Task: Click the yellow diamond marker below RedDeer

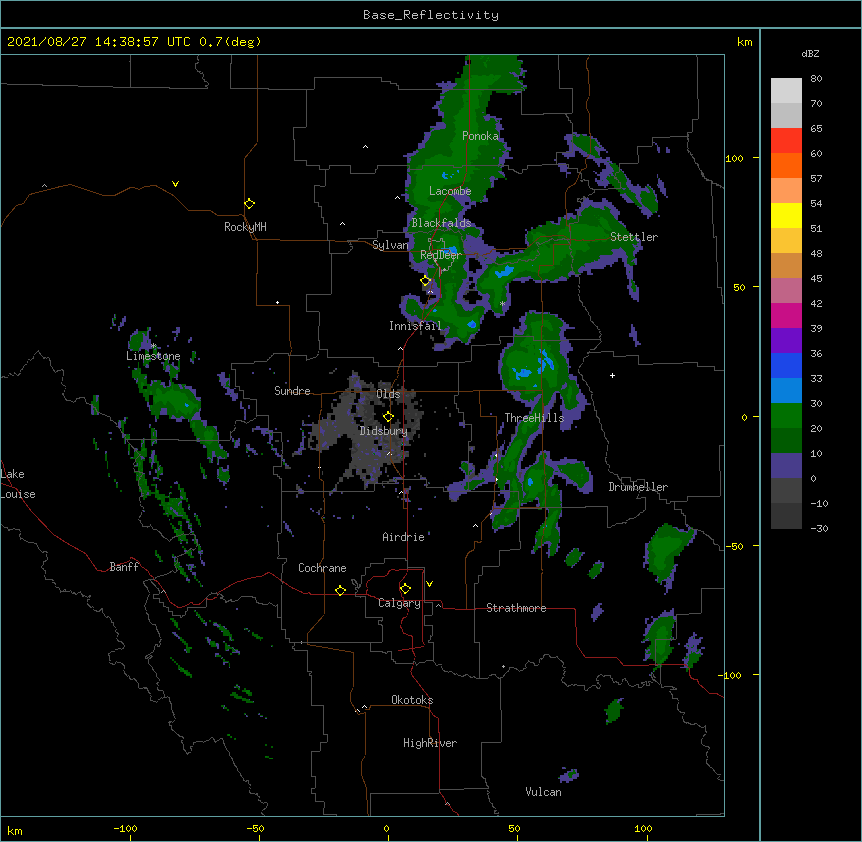Action: point(425,281)
